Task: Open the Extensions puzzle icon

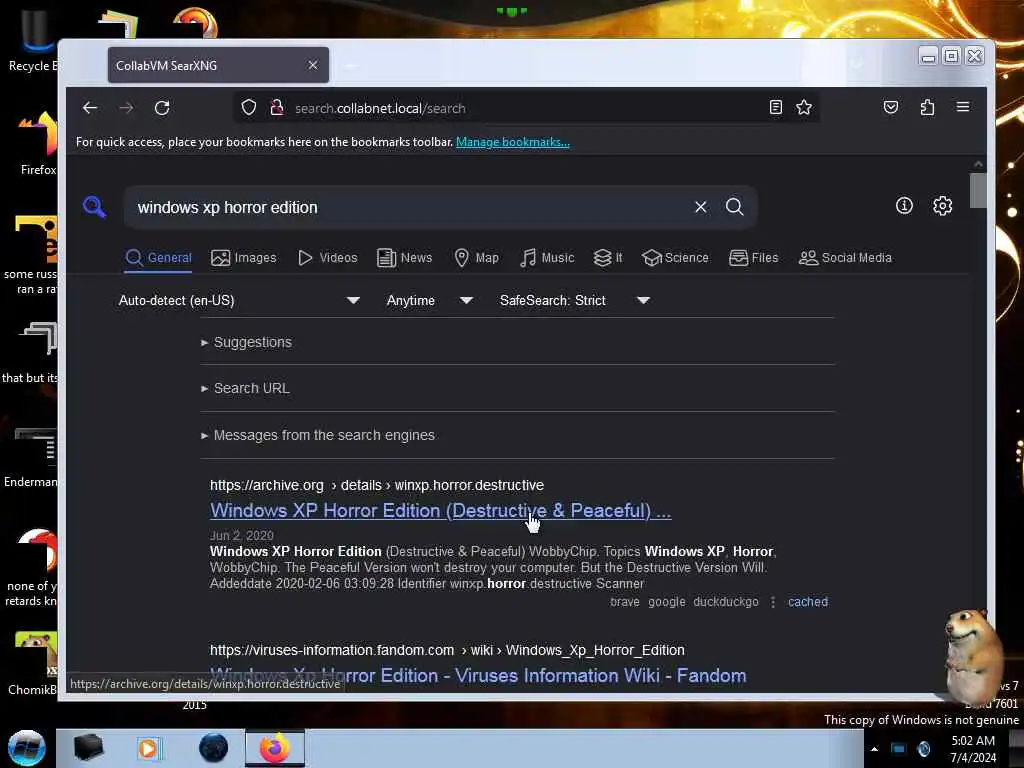Action: [927, 107]
